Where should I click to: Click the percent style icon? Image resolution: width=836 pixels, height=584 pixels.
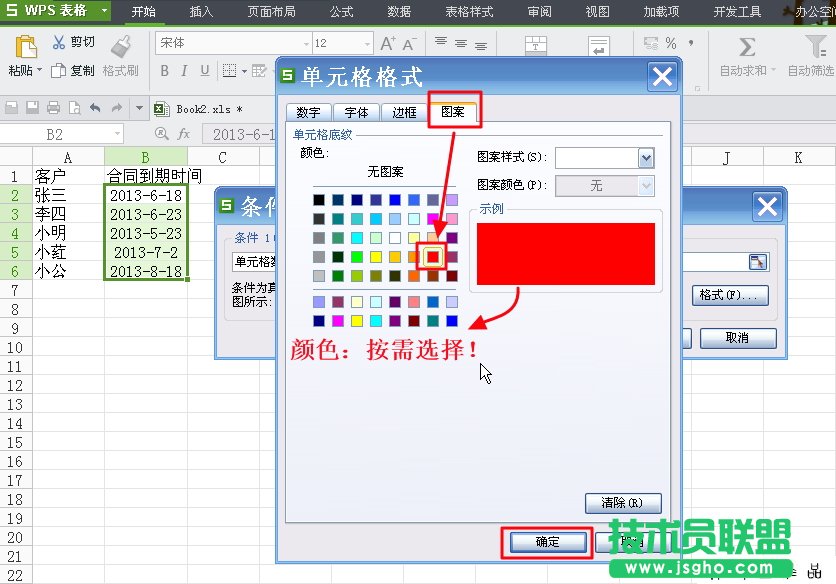tap(671, 43)
